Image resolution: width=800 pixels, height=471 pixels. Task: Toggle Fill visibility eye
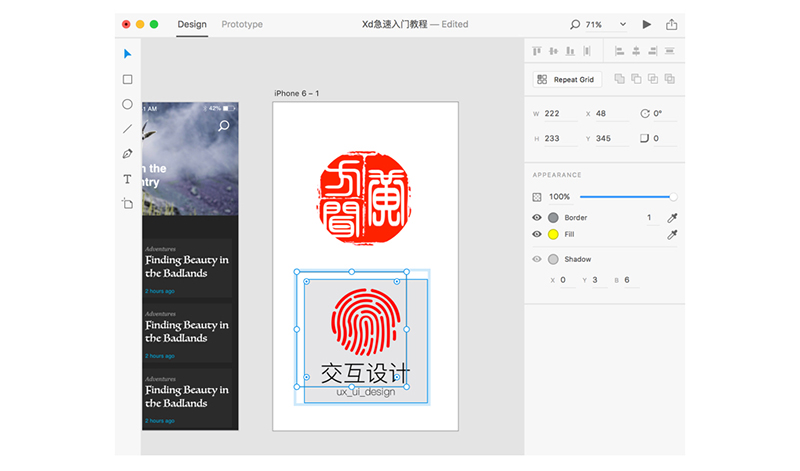(x=537, y=234)
